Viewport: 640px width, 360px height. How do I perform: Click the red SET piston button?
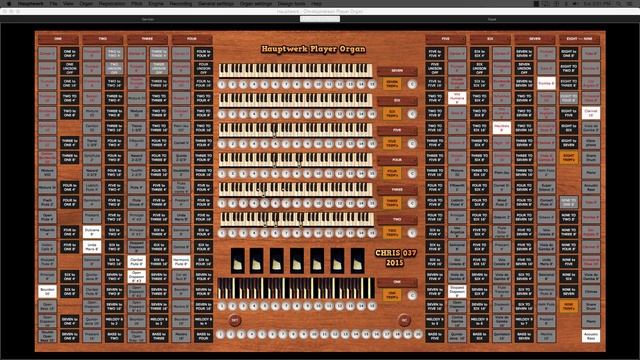click(235, 320)
